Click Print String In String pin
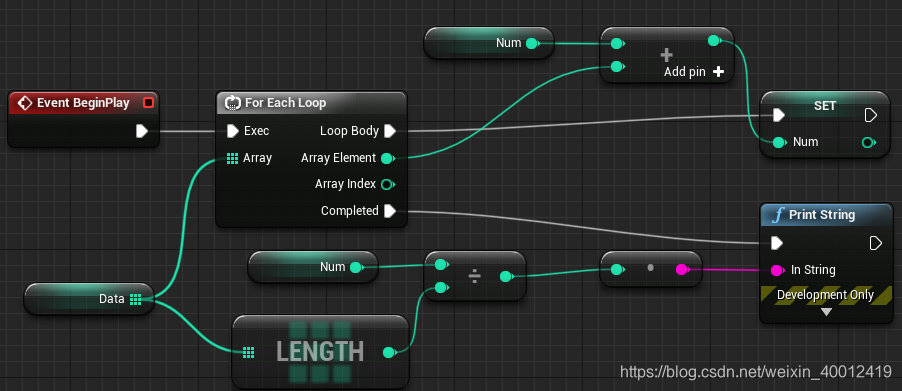Image resolution: width=902 pixels, height=391 pixels. coord(777,270)
